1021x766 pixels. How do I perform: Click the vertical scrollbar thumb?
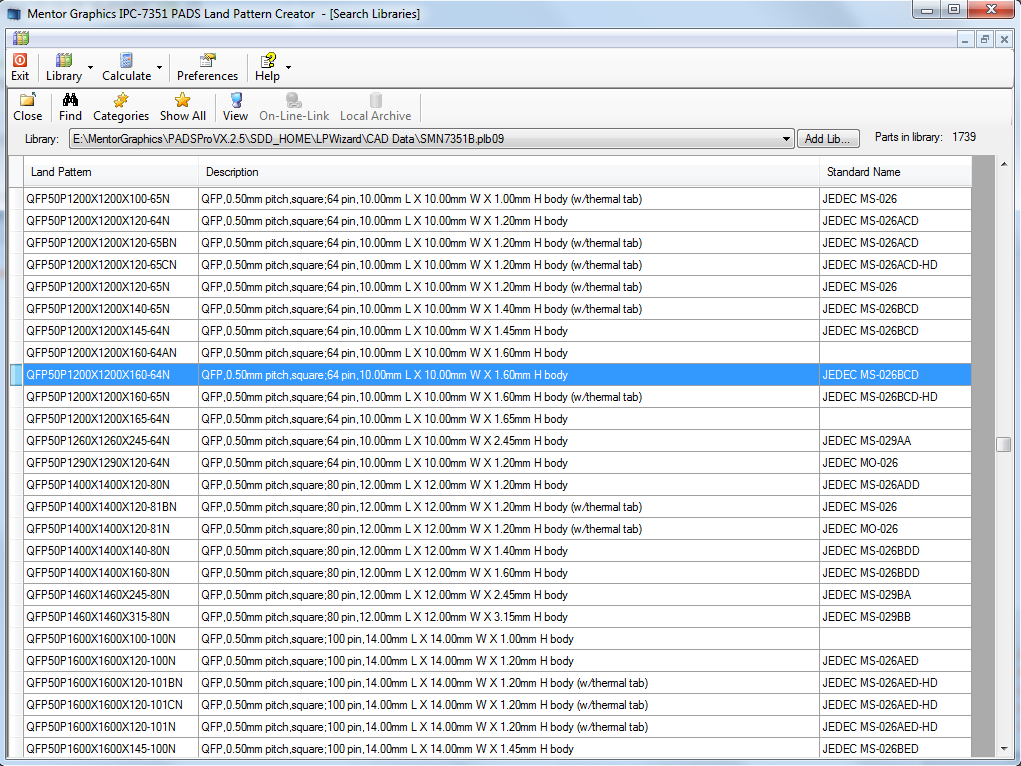(x=1003, y=444)
